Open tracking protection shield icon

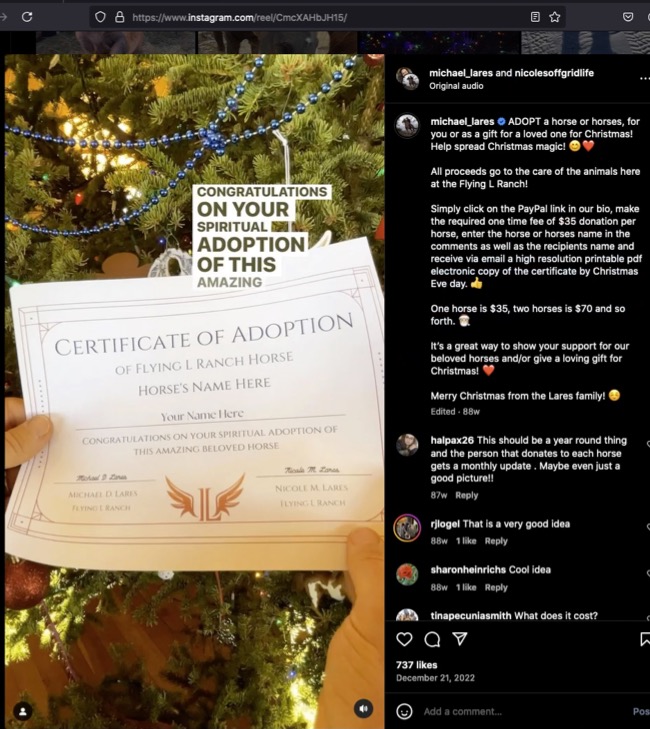[100, 17]
